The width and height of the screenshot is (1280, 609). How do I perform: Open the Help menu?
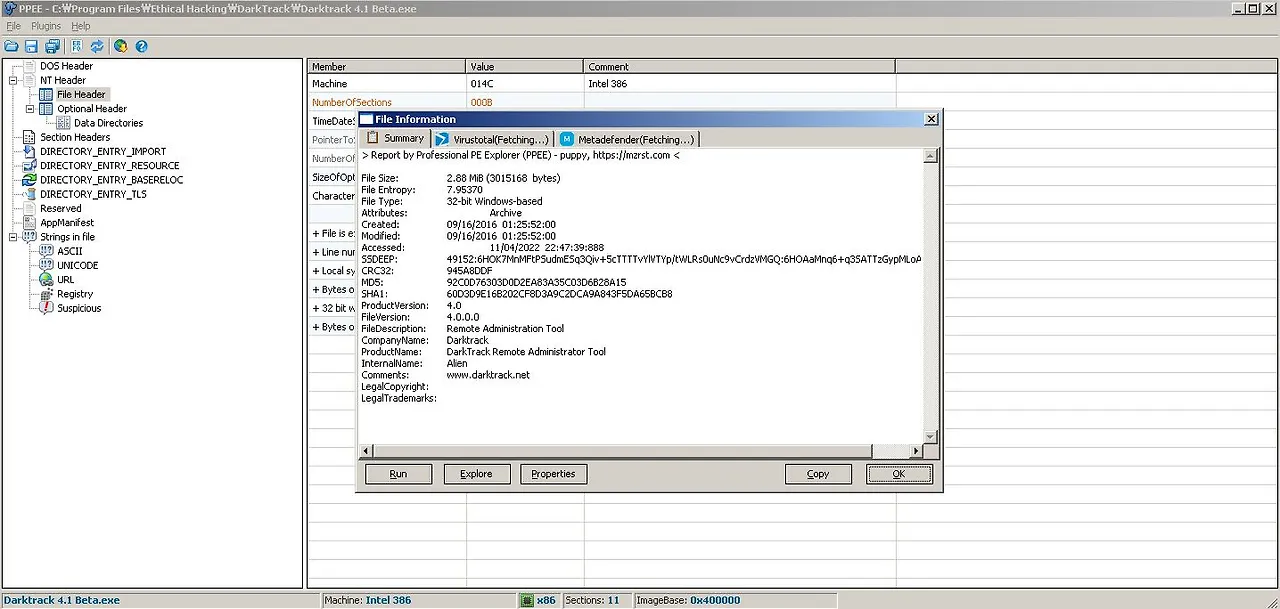(81, 26)
